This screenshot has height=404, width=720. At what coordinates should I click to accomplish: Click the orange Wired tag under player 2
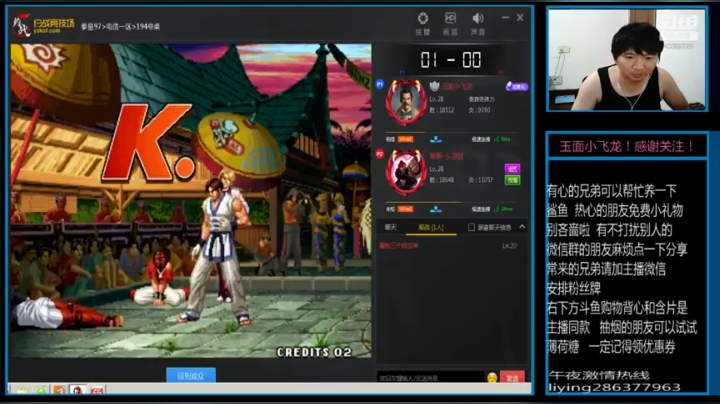click(405, 209)
